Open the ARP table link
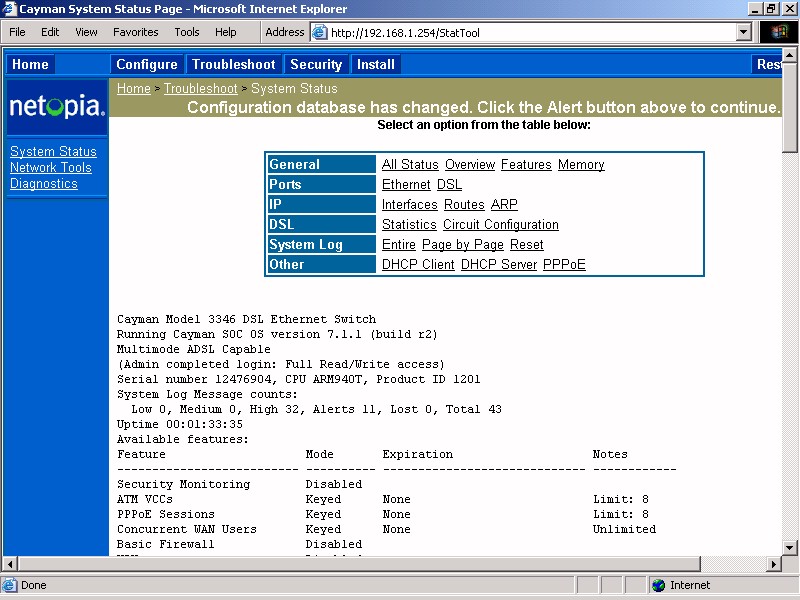This screenshot has width=800, height=600. click(x=504, y=204)
